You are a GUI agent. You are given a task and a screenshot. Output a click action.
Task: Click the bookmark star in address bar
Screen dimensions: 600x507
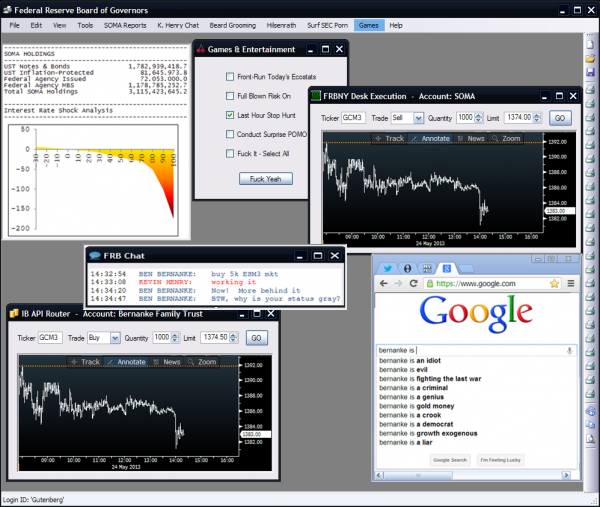pyautogui.click(x=554, y=284)
